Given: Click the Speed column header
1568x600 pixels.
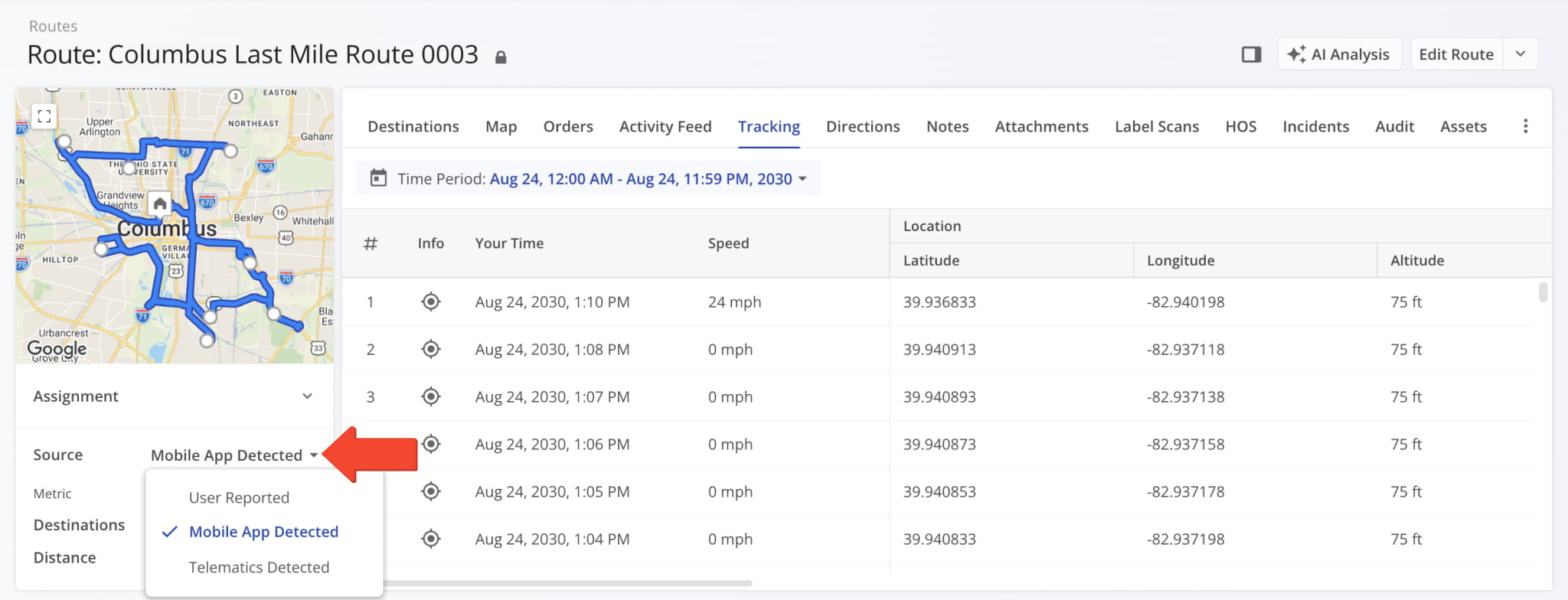Looking at the screenshot, I should pyautogui.click(x=728, y=243).
